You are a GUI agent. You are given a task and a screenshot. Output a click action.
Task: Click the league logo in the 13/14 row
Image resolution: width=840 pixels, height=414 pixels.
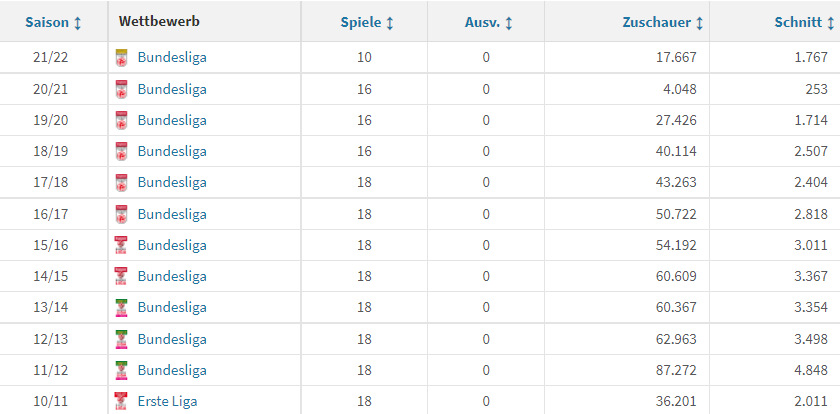pyautogui.click(x=121, y=307)
